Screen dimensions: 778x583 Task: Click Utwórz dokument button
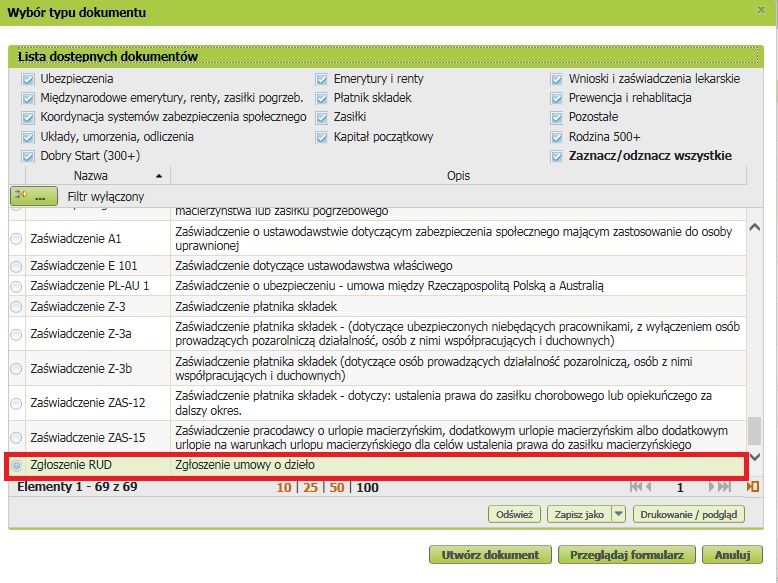pos(490,555)
